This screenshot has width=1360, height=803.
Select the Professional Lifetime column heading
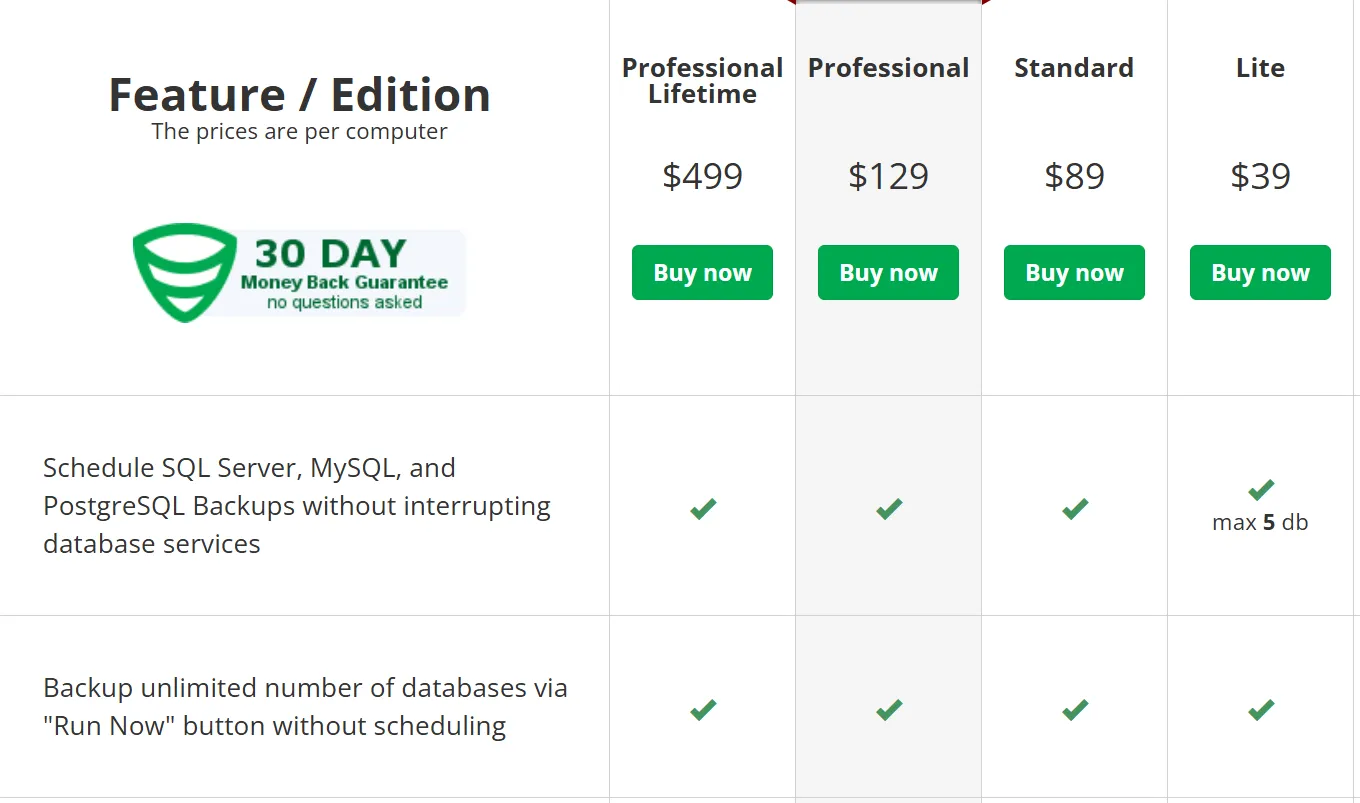pyautogui.click(x=702, y=81)
